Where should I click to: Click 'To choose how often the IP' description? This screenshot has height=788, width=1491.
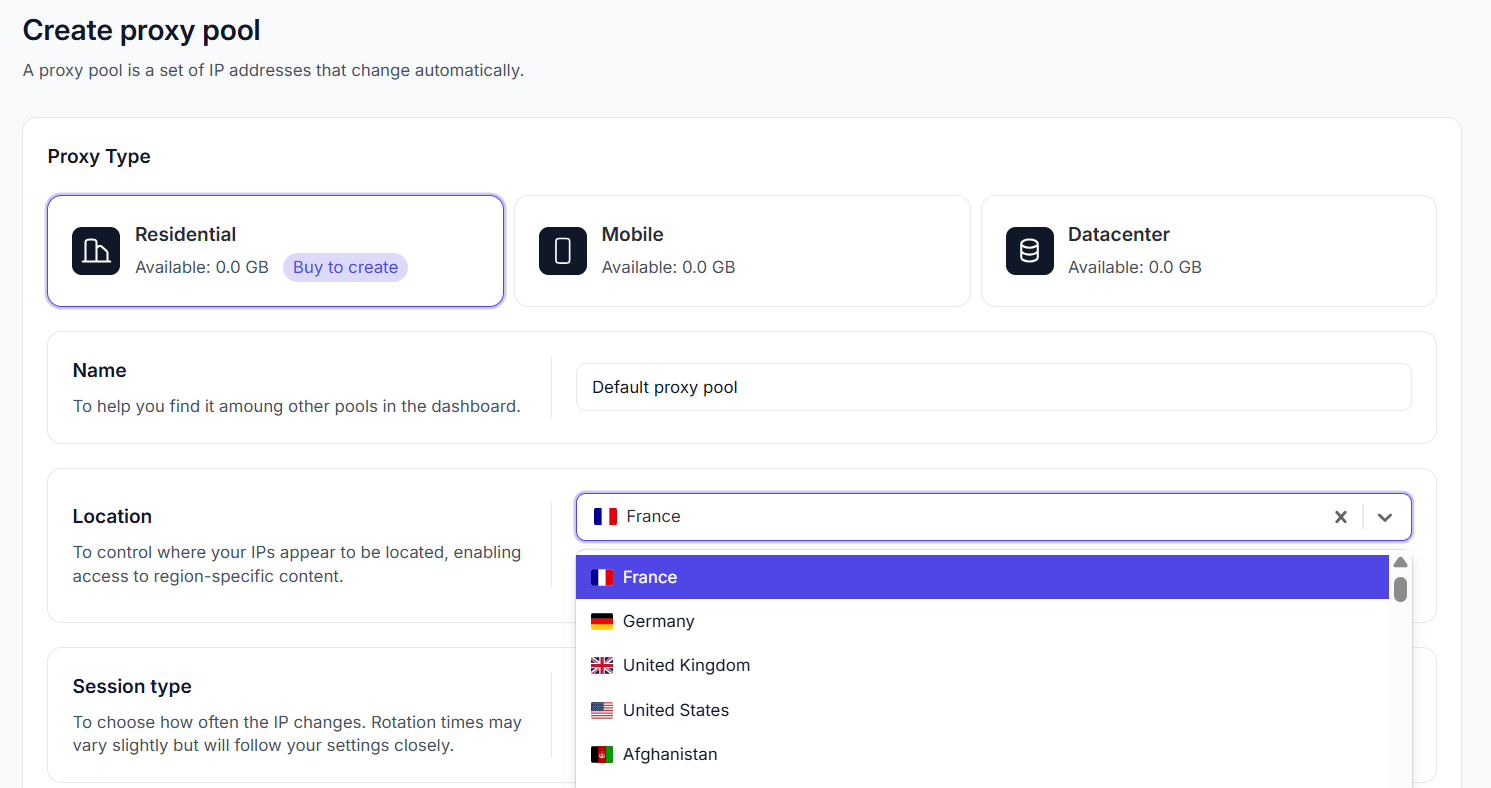(297, 734)
